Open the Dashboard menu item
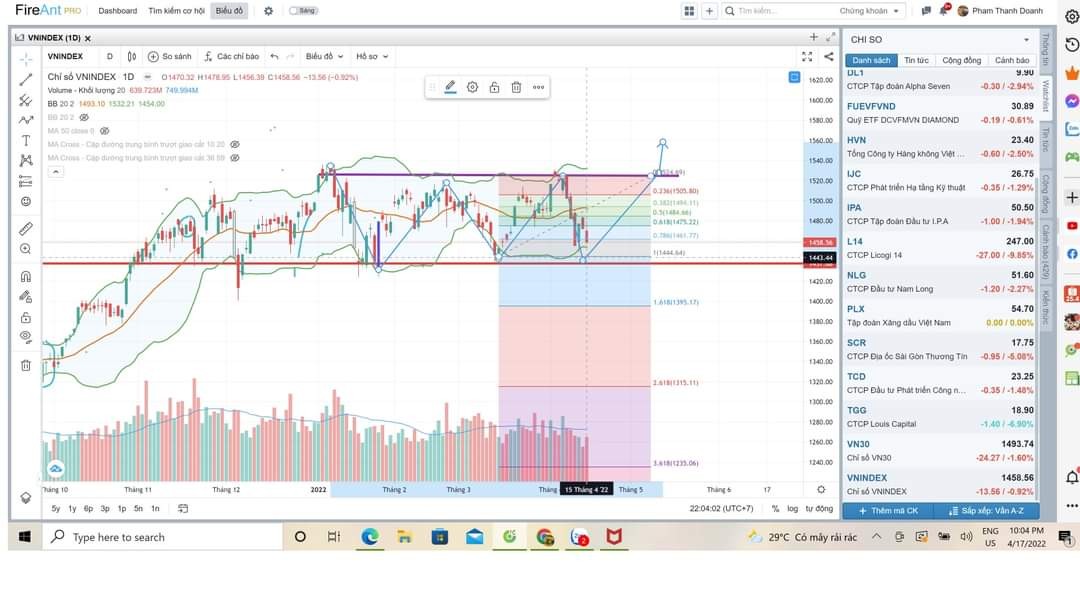The width and height of the screenshot is (1080, 608). pyautogui.click(x=118, y=11)
